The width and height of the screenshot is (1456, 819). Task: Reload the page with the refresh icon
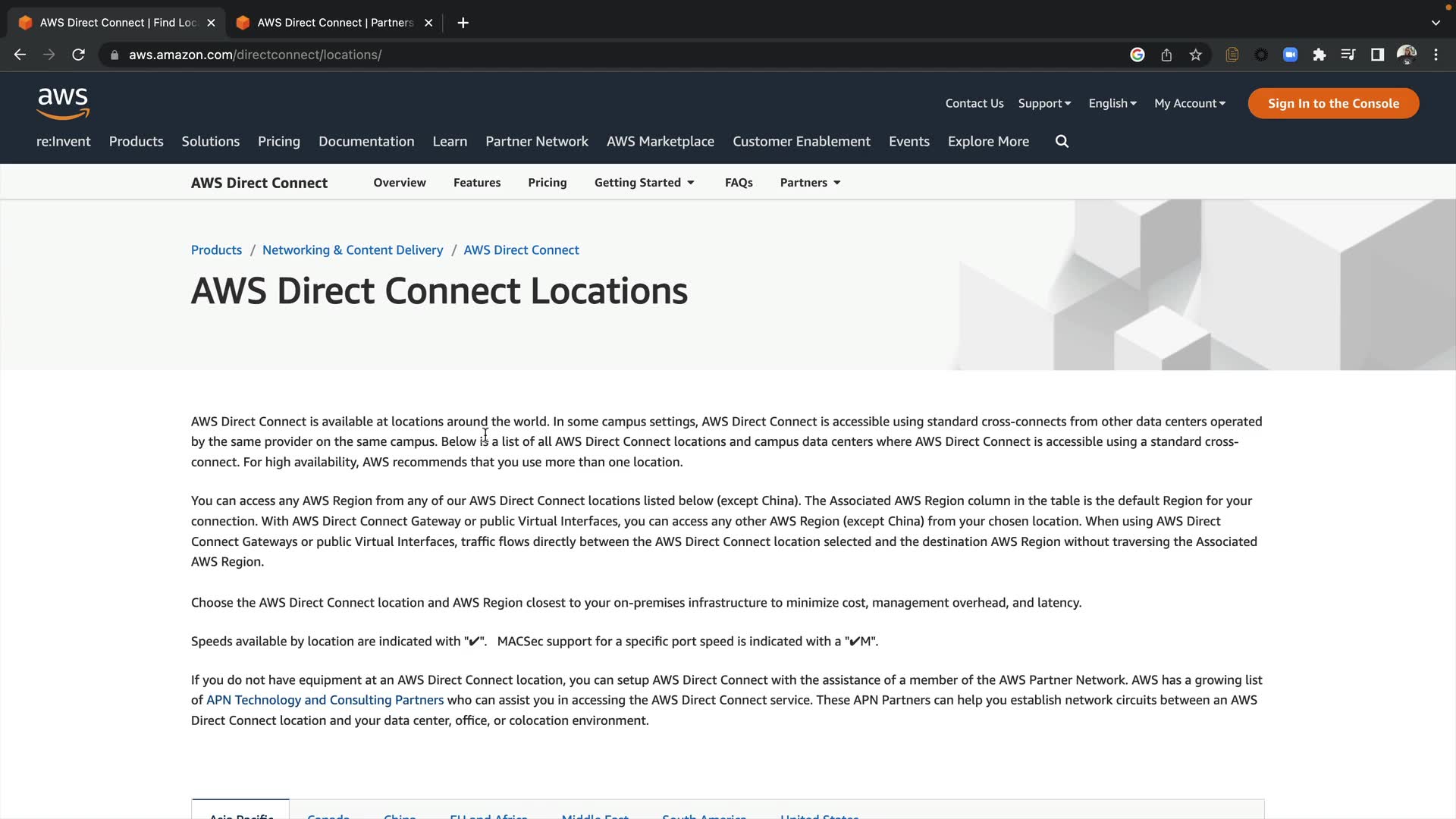78,55
